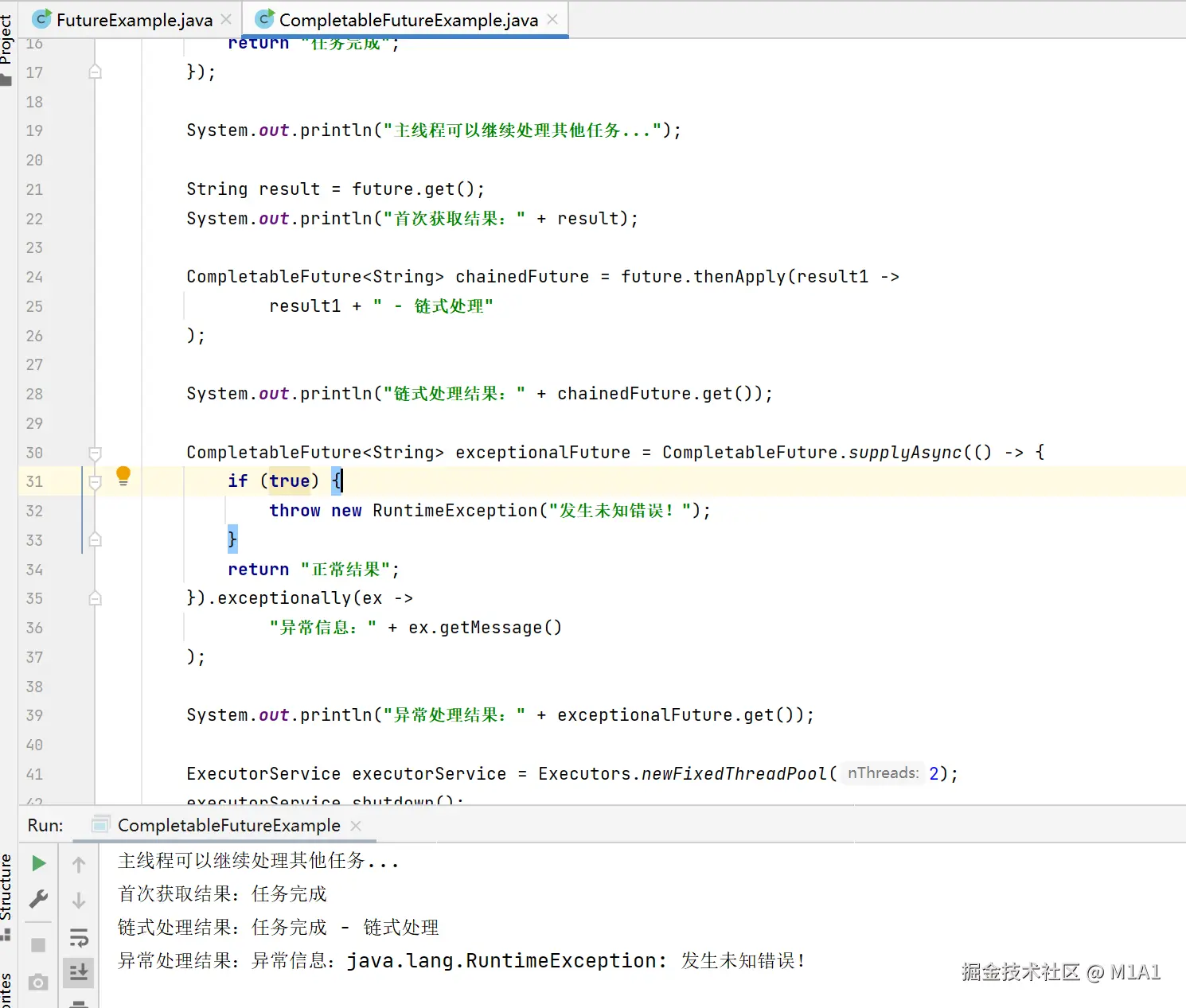
Task: Click line number 24 in the gutter
Action: click(34, 277)
